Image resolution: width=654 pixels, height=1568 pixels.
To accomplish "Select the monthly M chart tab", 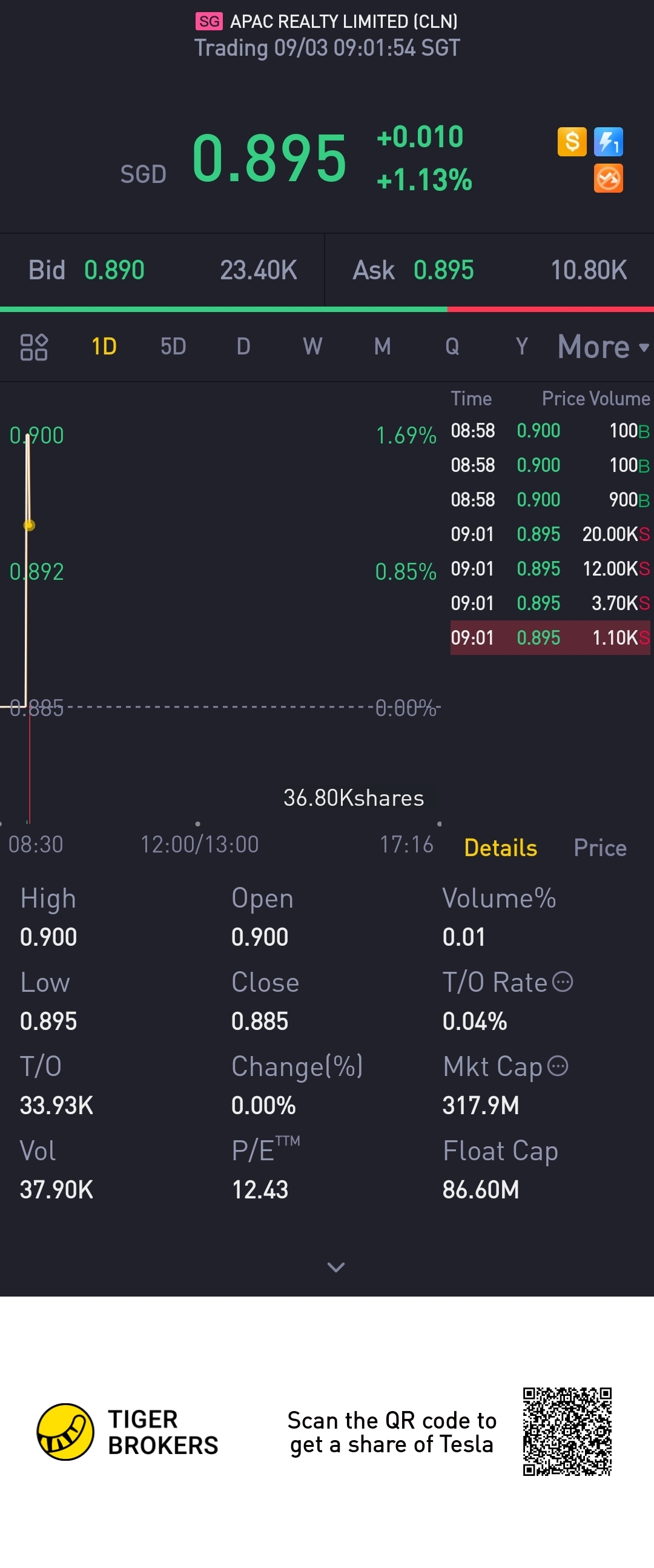I will (x=382, y=347).
